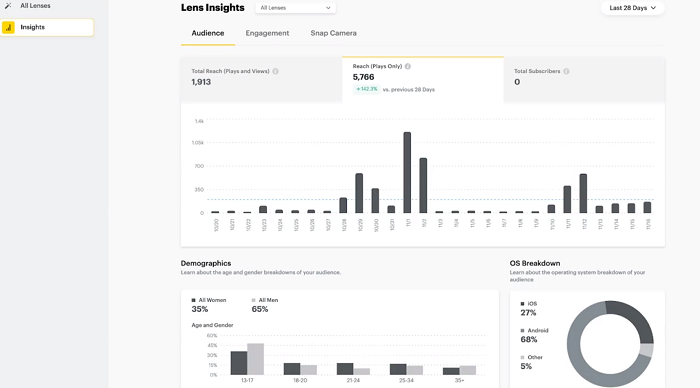The image size is (700, 388).
Task: Switch to the Snap Camera tab
Action: tap(333, 33)
